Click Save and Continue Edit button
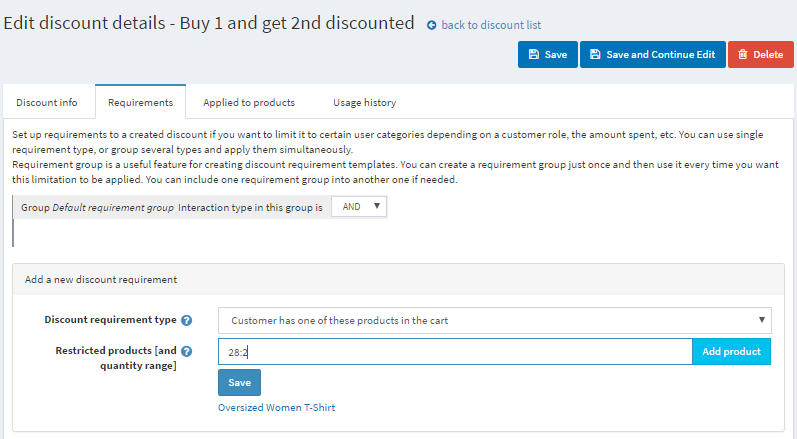The height and width of the screenshot is (439, 797). (653, 54)
